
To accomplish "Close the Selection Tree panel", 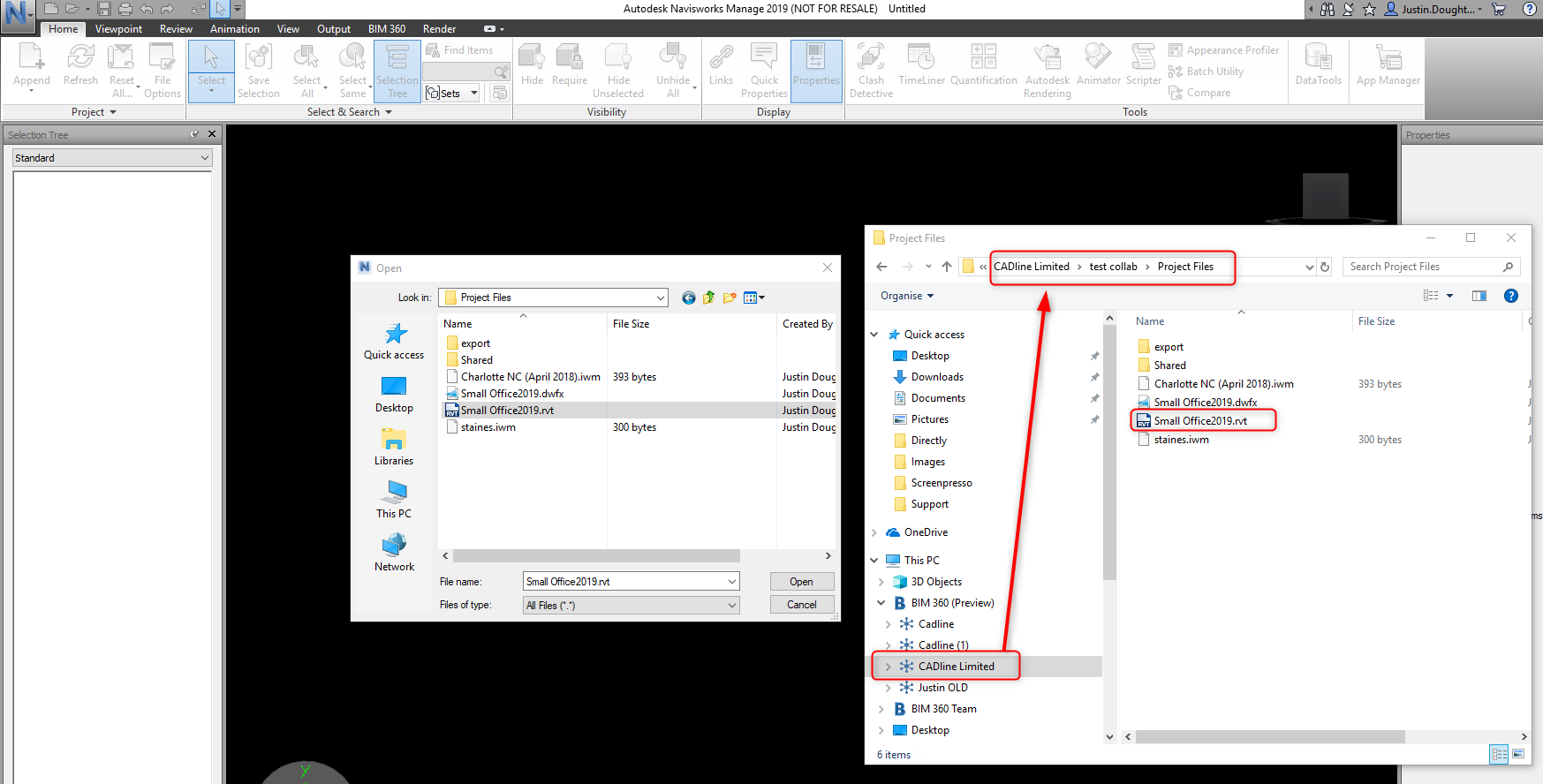I will click(x=212, y=134).
